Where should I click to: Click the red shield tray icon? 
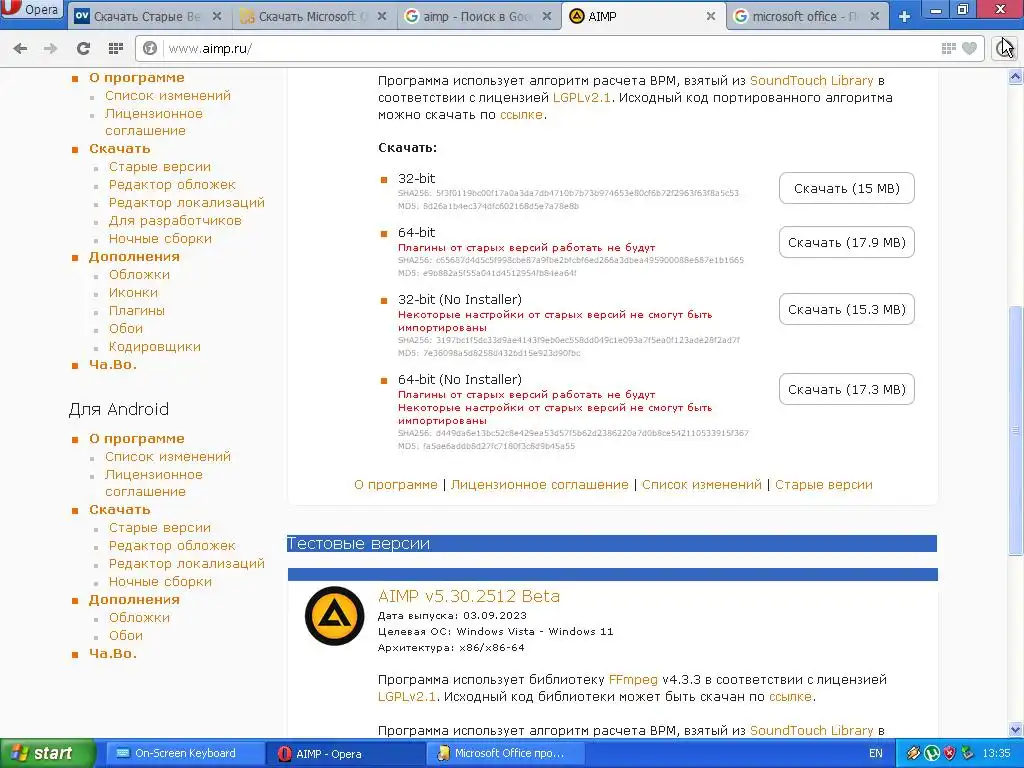coord(949,753)
